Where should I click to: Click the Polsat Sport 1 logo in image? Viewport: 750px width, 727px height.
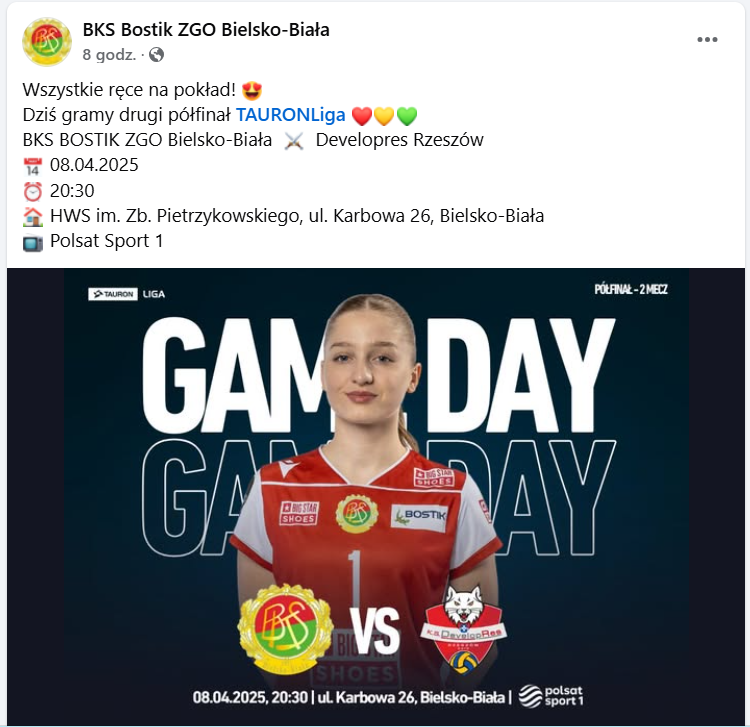pos(551,696)
